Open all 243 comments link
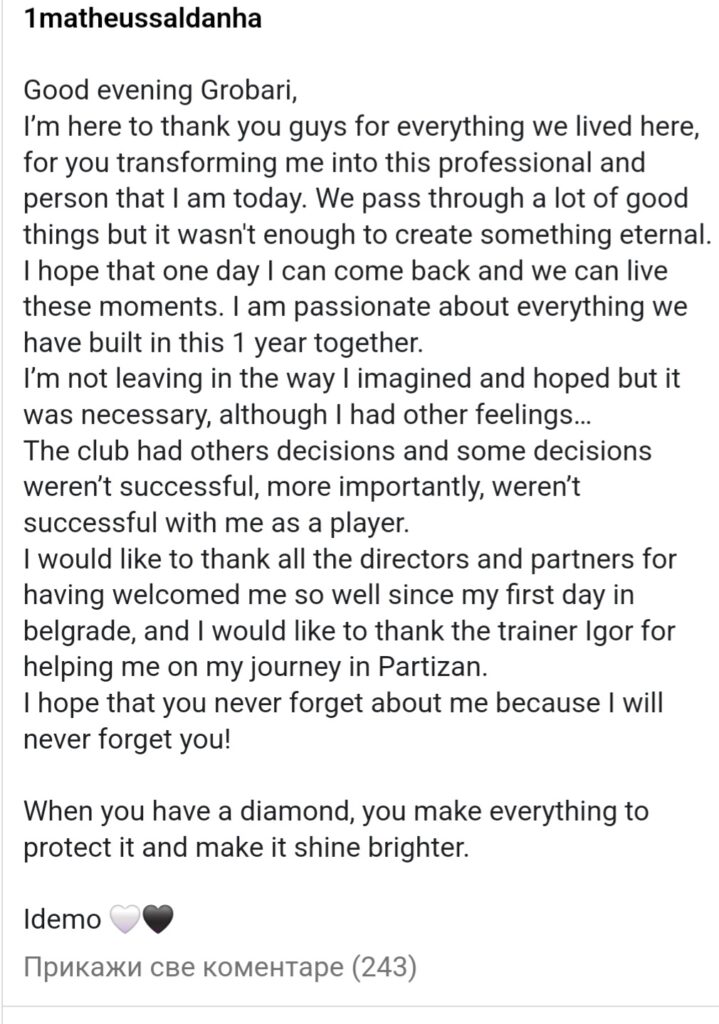Screen dimensions: 719x1024 coord(219,967)
